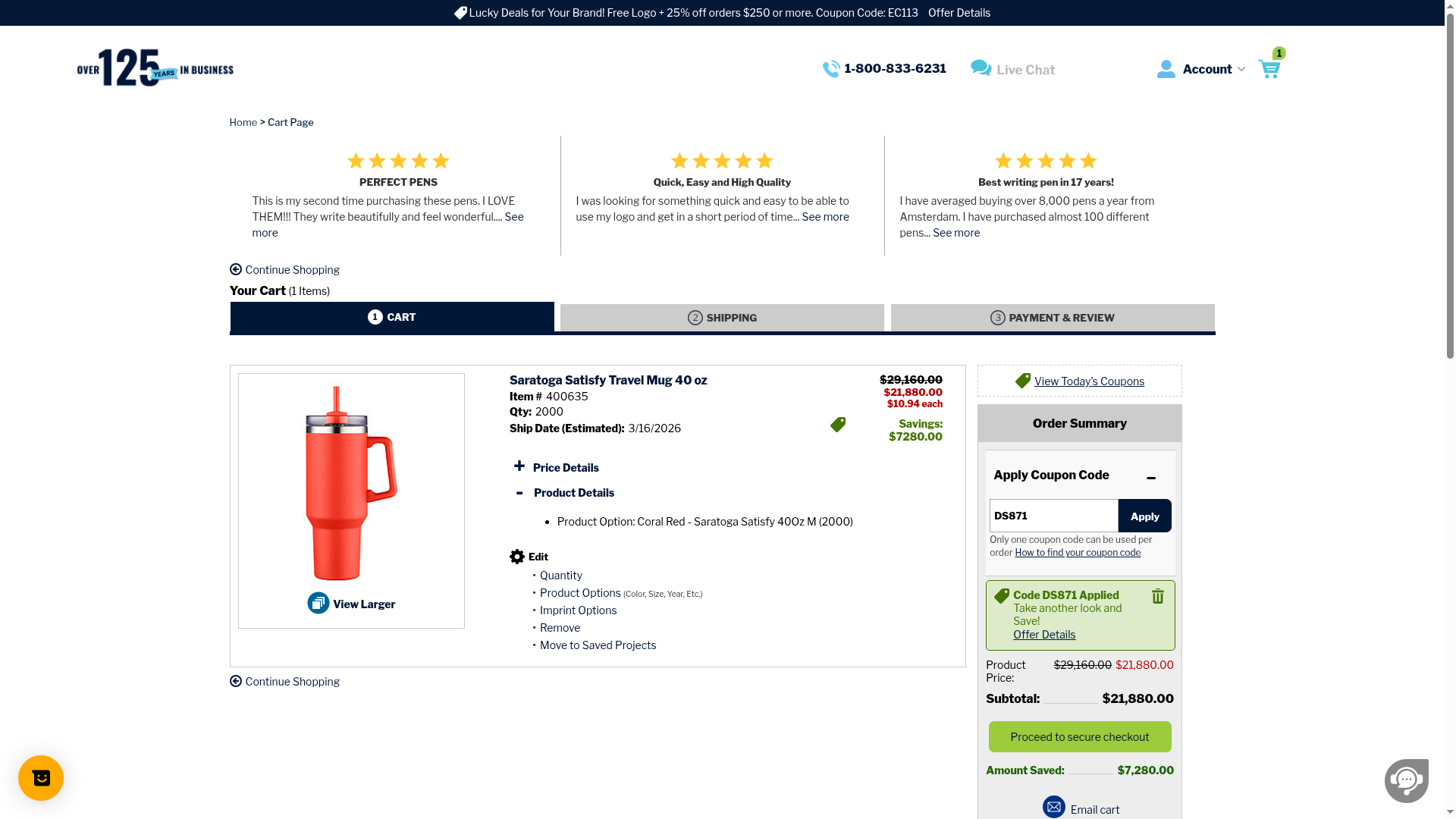Click the trash icon to remove coupon DS871
The height and width of the screenshot is (819, 1456).
coord(1157,597)
